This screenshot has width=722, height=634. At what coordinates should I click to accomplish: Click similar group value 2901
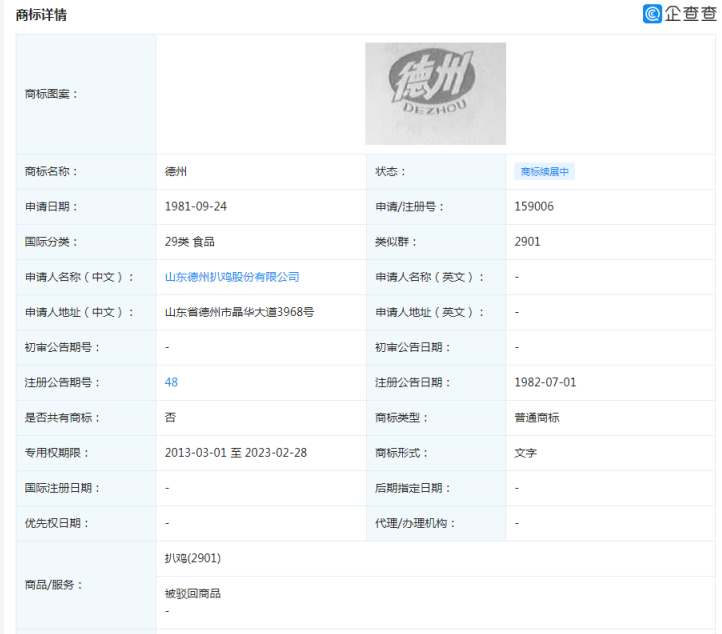[x=527, y=242]
